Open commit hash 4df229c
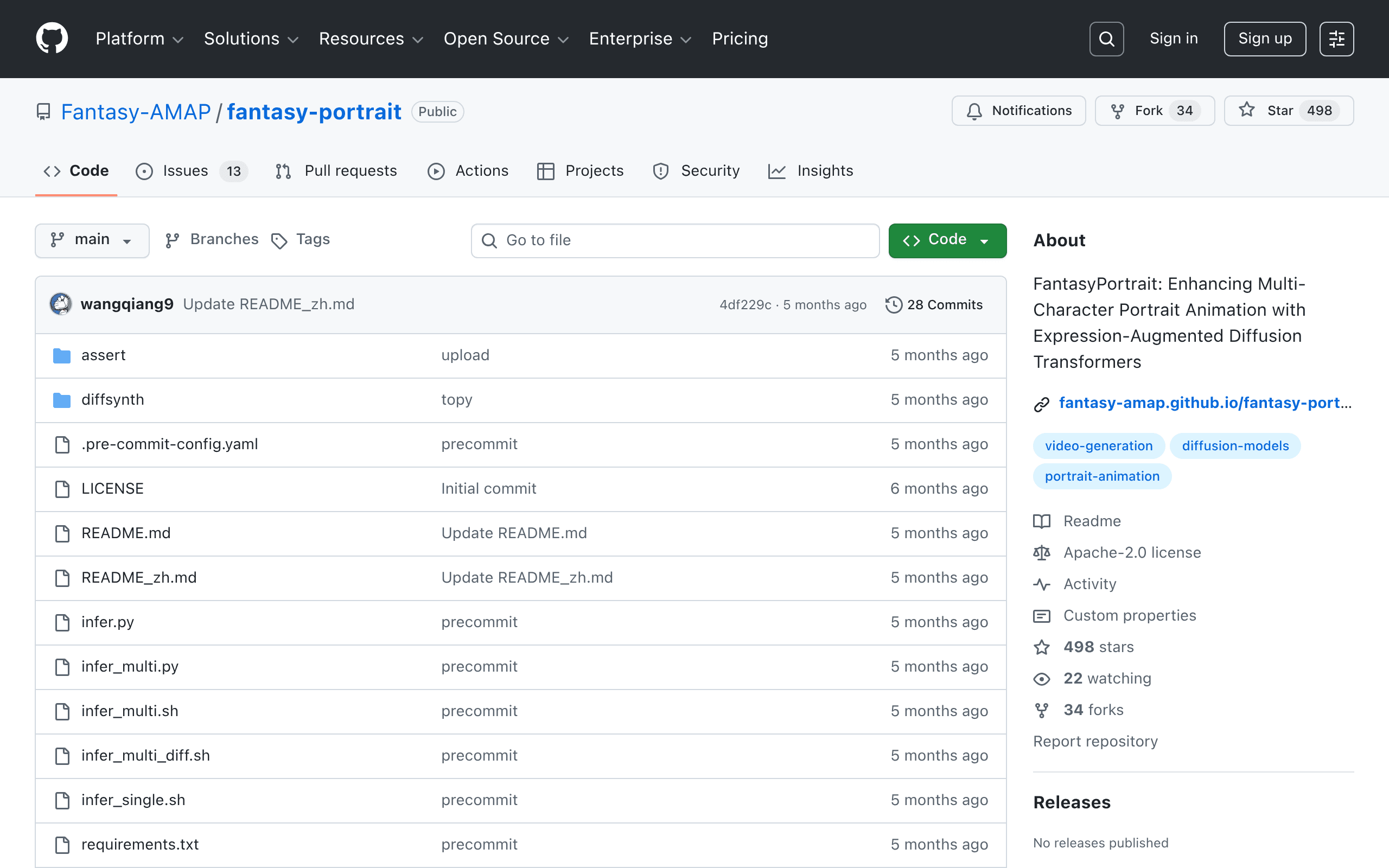 click(x=745, y=305)
